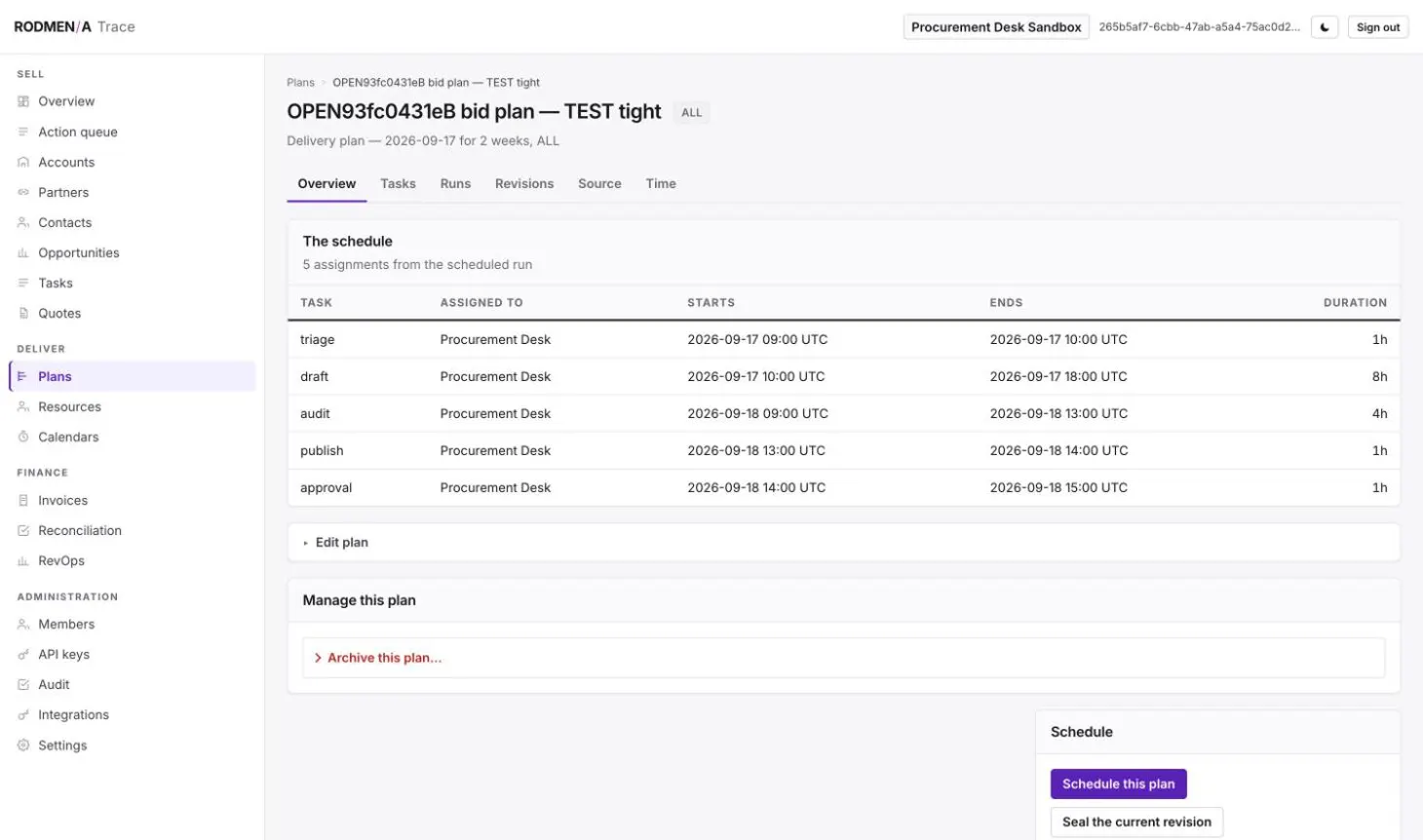
Task: Click the Reconciliation sidebar icon
Action: (23, 530)
